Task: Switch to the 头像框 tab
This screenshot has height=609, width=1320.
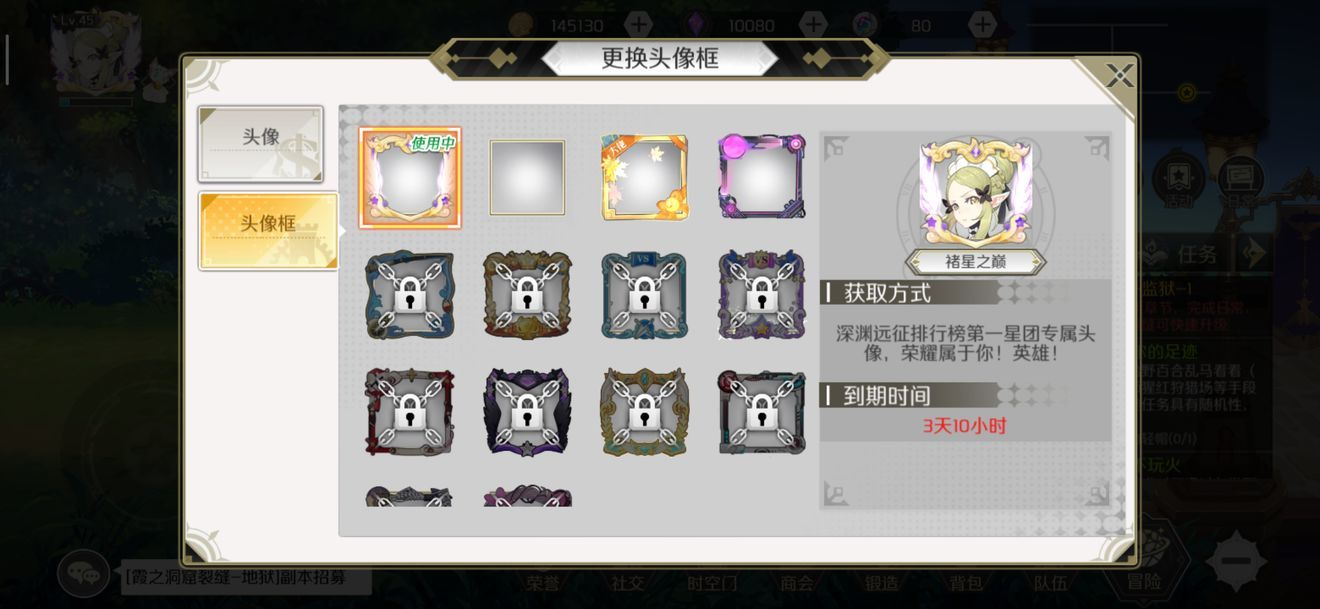Action: click(268, 231)
